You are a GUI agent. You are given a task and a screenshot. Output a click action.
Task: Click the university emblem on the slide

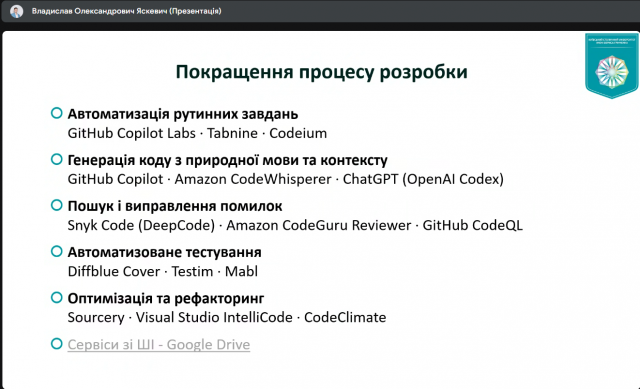(611, 66)
